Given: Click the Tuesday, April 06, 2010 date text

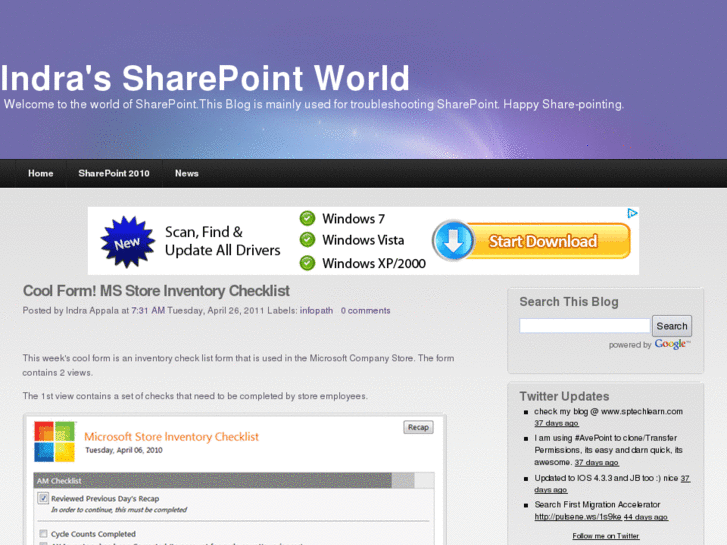Looking at the screenshot, I should 124,450.
